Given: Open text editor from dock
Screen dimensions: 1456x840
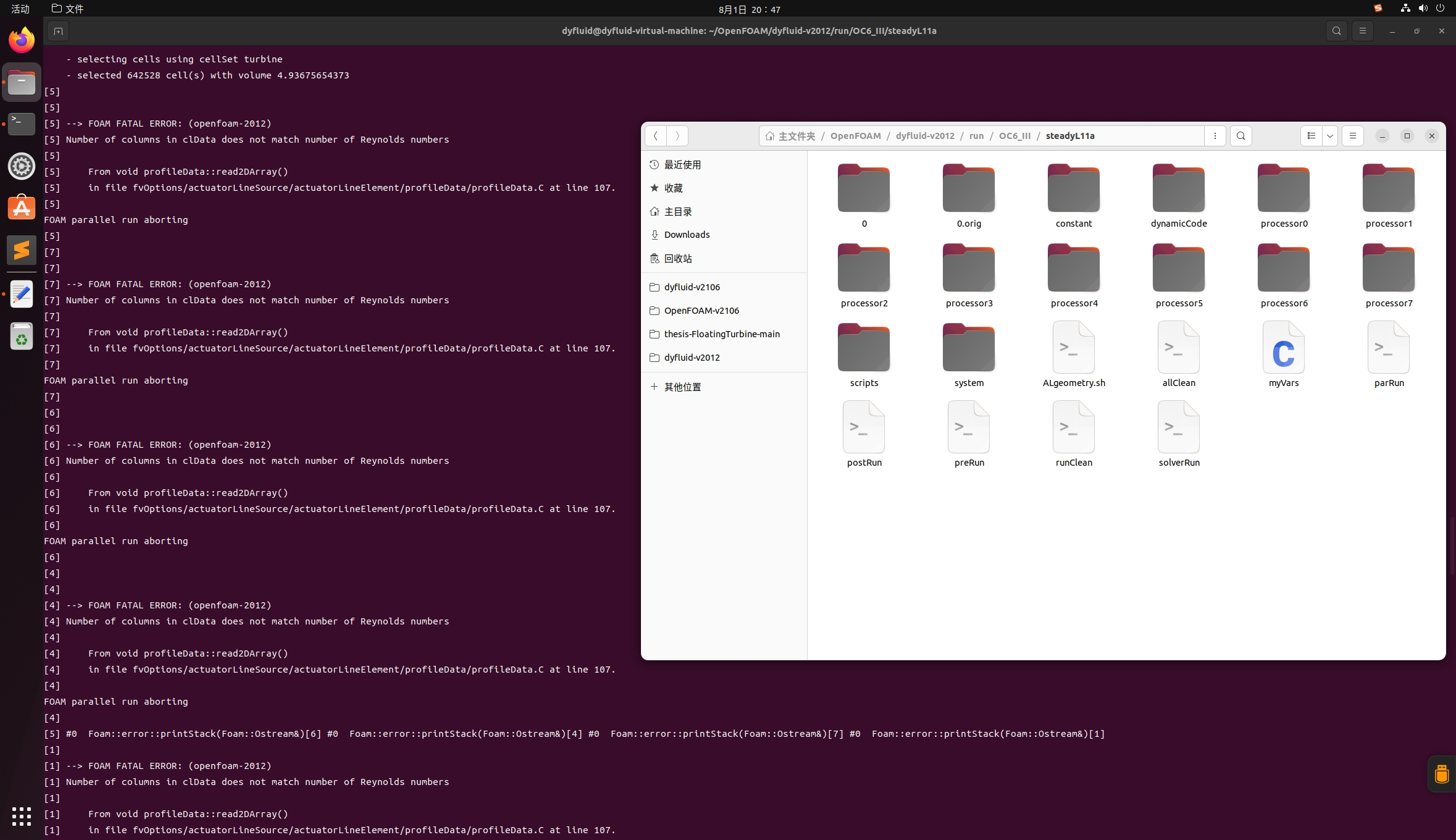Looking at the screenshot, I should pos(22,294).
